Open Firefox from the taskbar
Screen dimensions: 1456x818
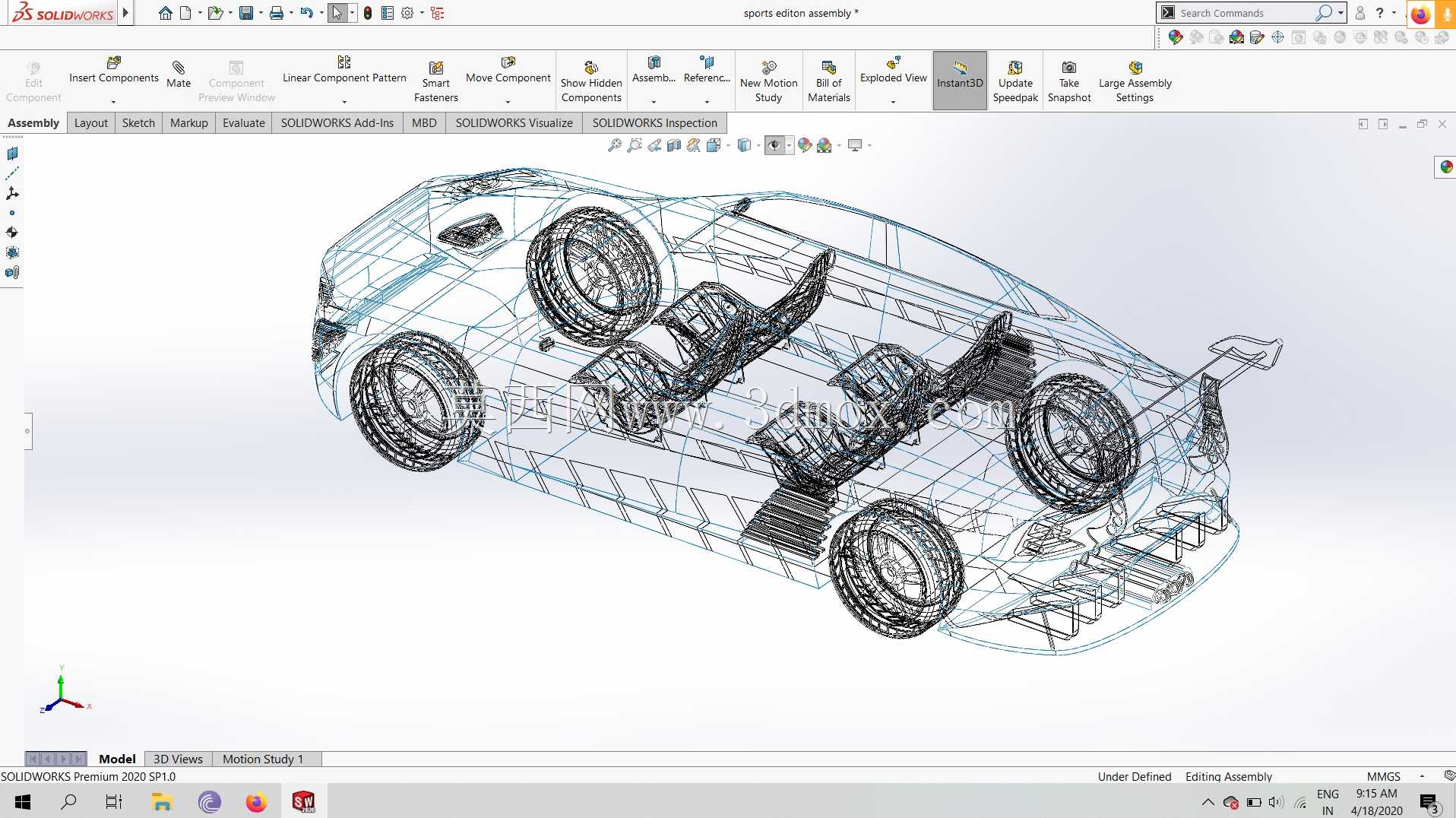pos(256,801)
